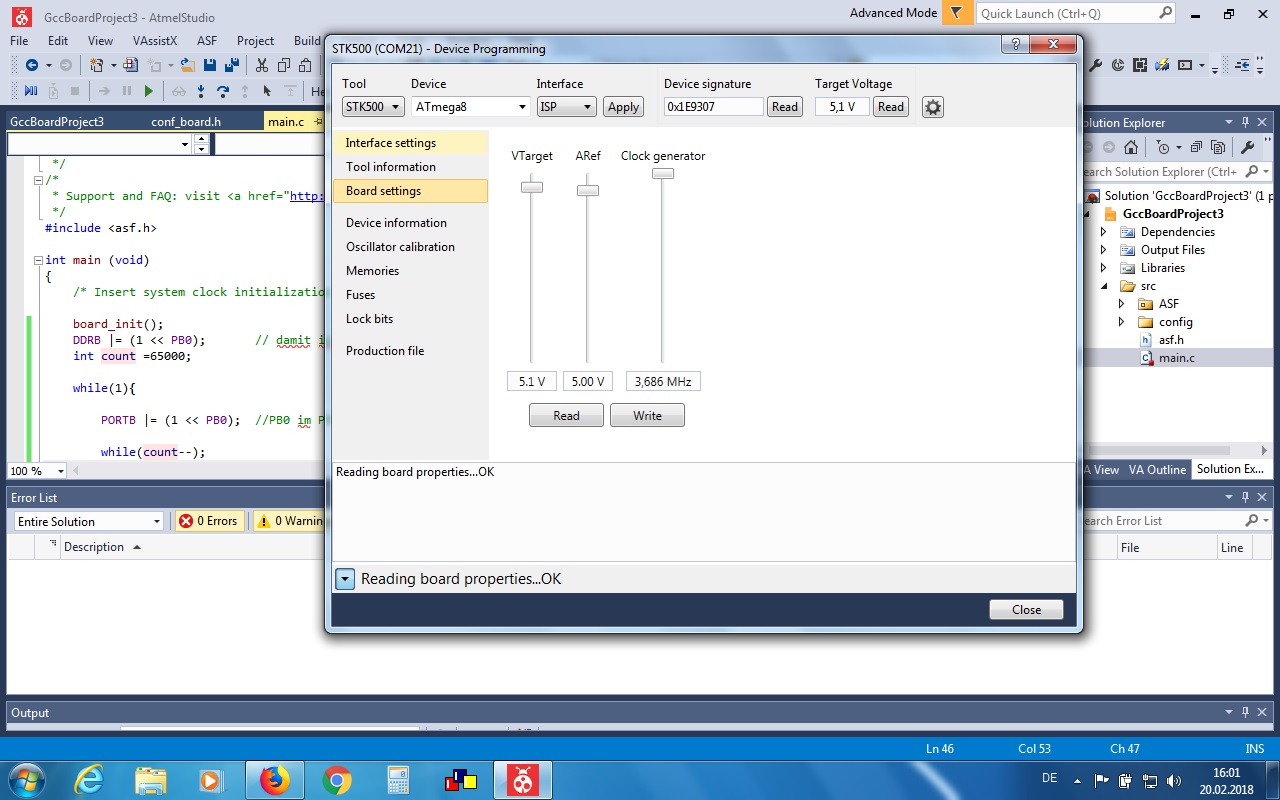Switch to the VA Outline tab

[1157, 469]
